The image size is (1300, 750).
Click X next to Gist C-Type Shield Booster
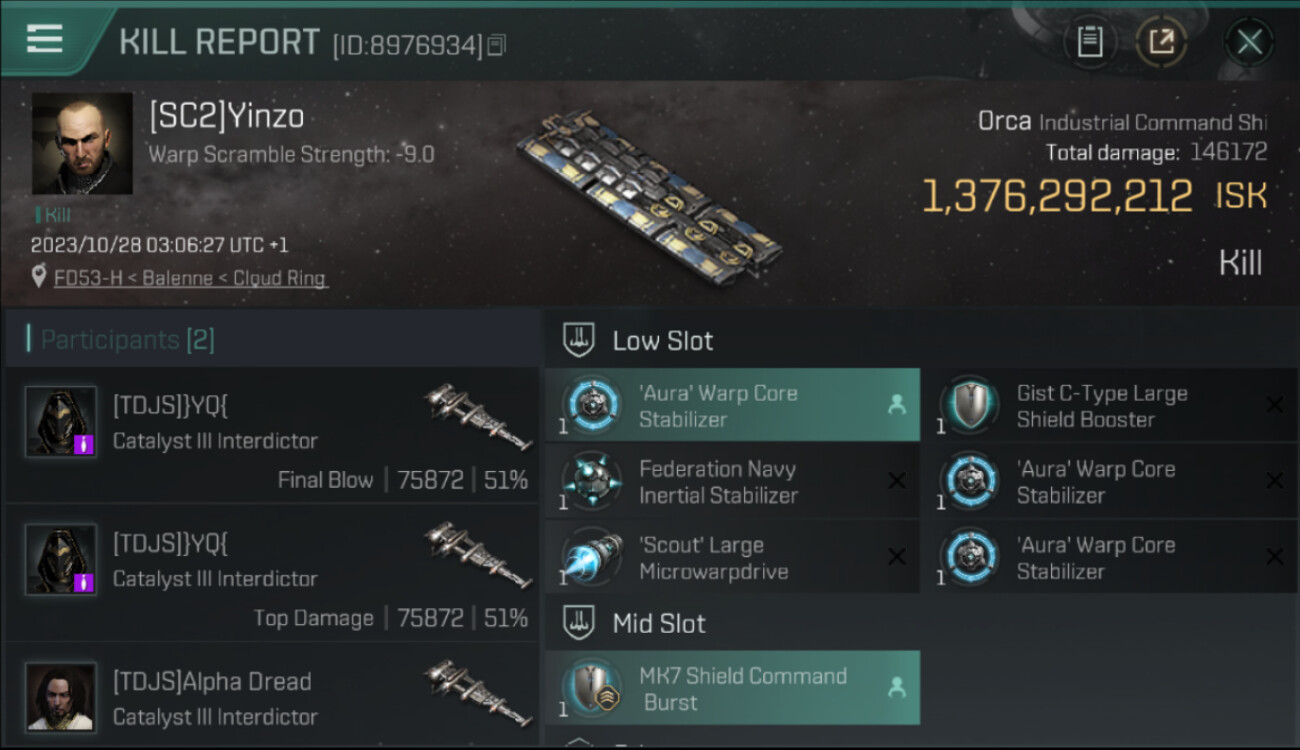pyautogui.click(x=1274, y=405)
